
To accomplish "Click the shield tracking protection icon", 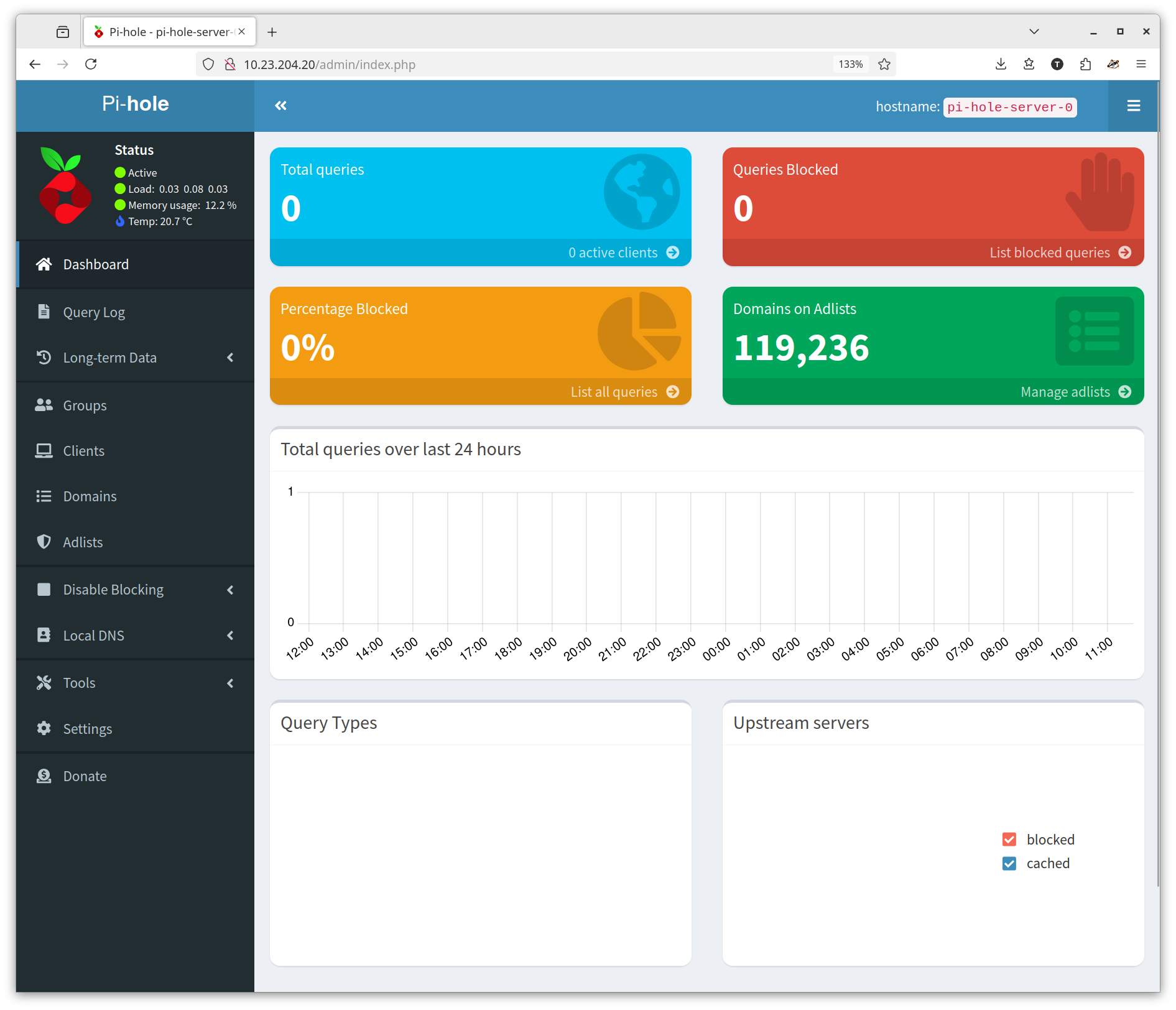I will click(208, 64).
